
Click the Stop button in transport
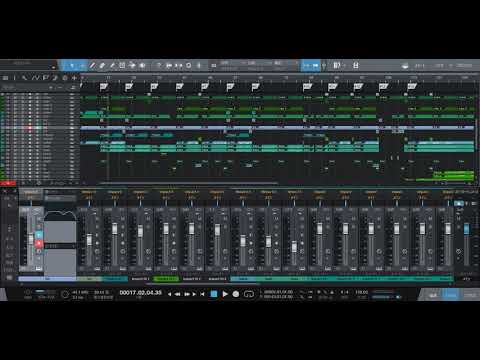[x=214, y=294]
